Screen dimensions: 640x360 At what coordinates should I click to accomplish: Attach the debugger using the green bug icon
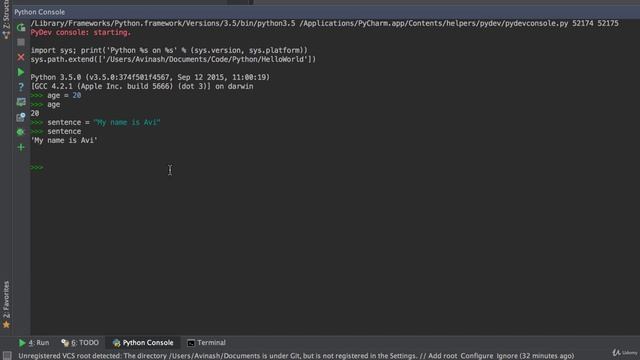[x=20, y=132]
